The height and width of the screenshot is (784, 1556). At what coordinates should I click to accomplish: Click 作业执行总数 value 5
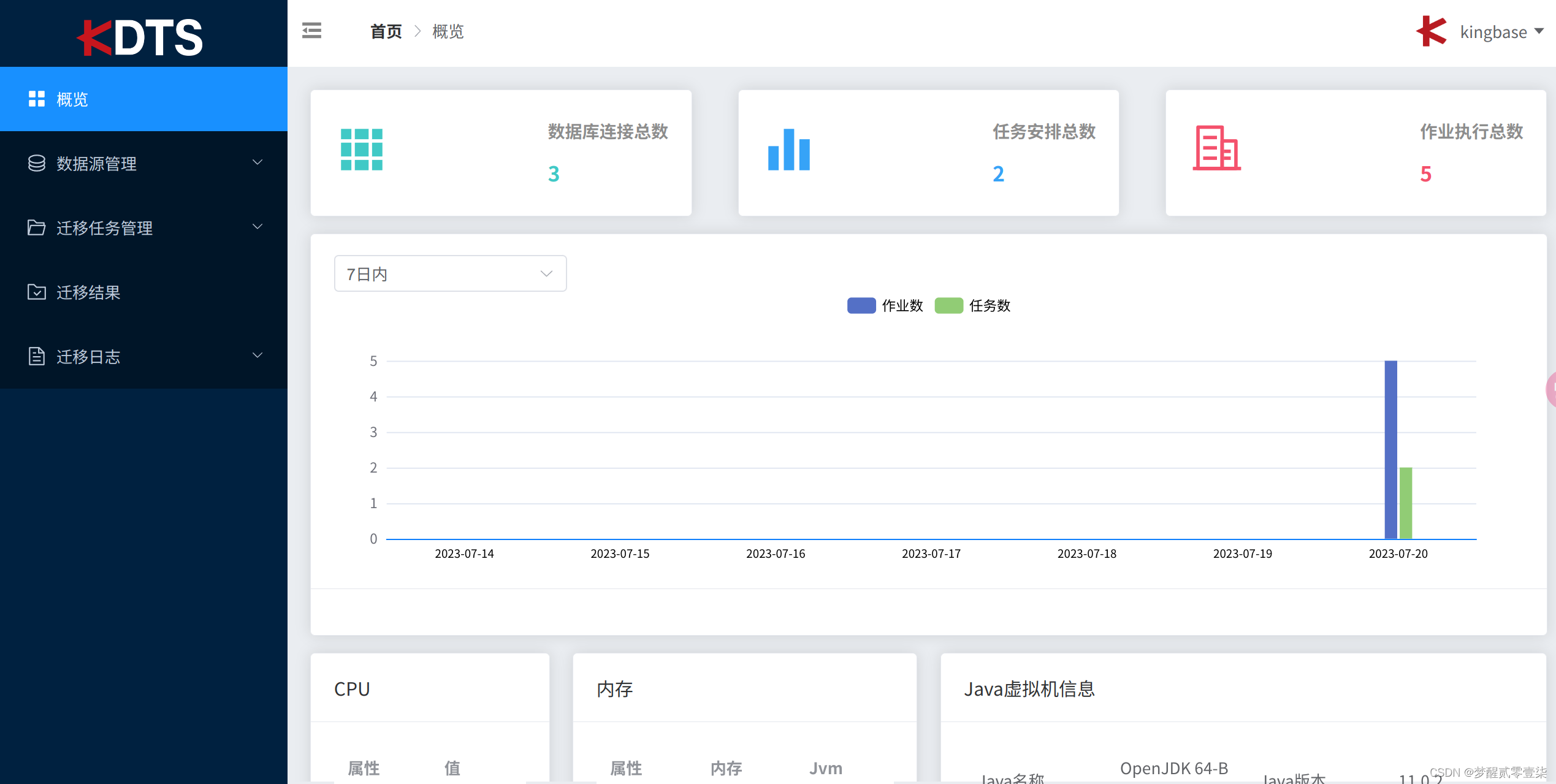[x=1426, y=174]
